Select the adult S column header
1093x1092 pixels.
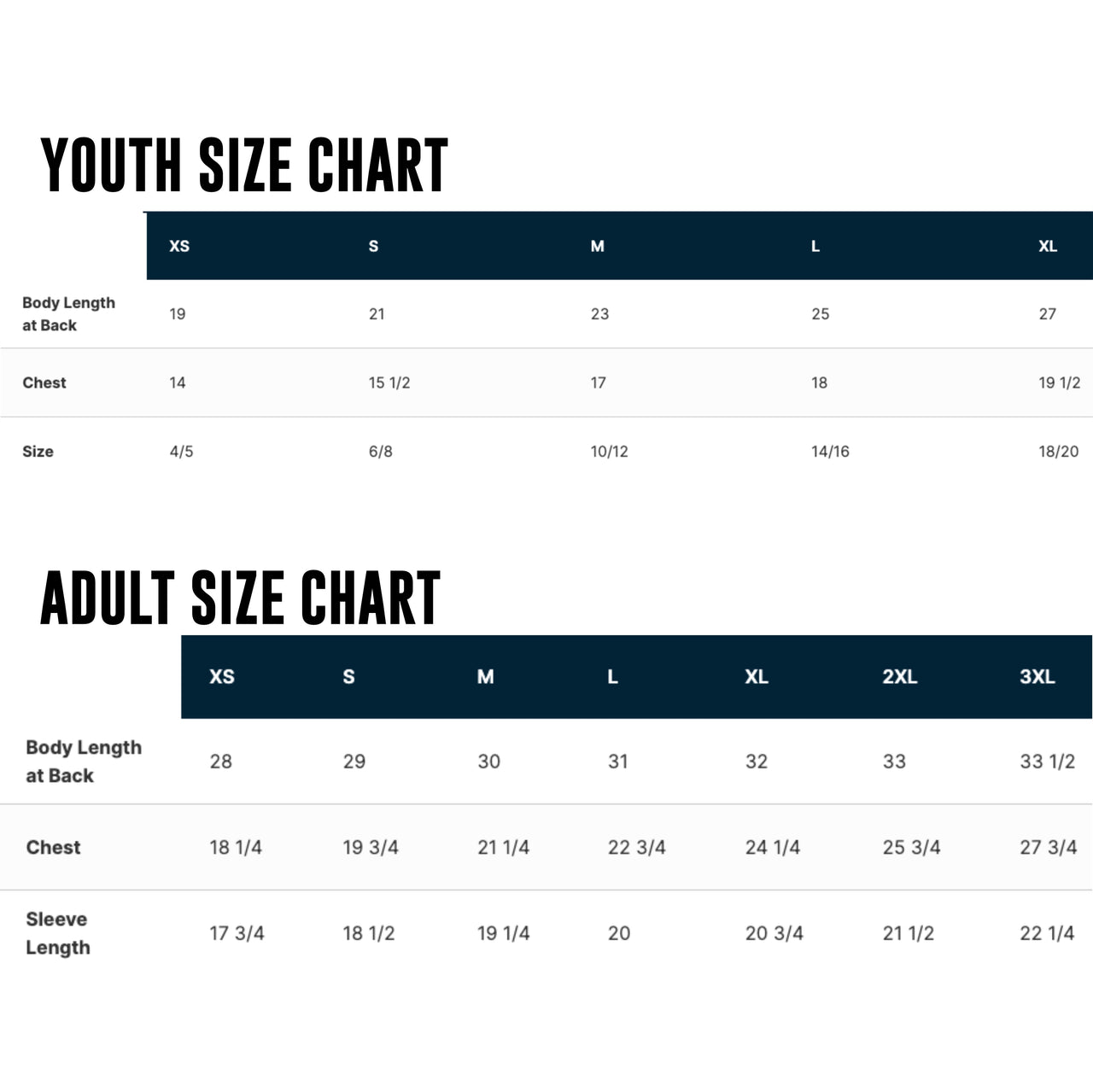(348, 676)
